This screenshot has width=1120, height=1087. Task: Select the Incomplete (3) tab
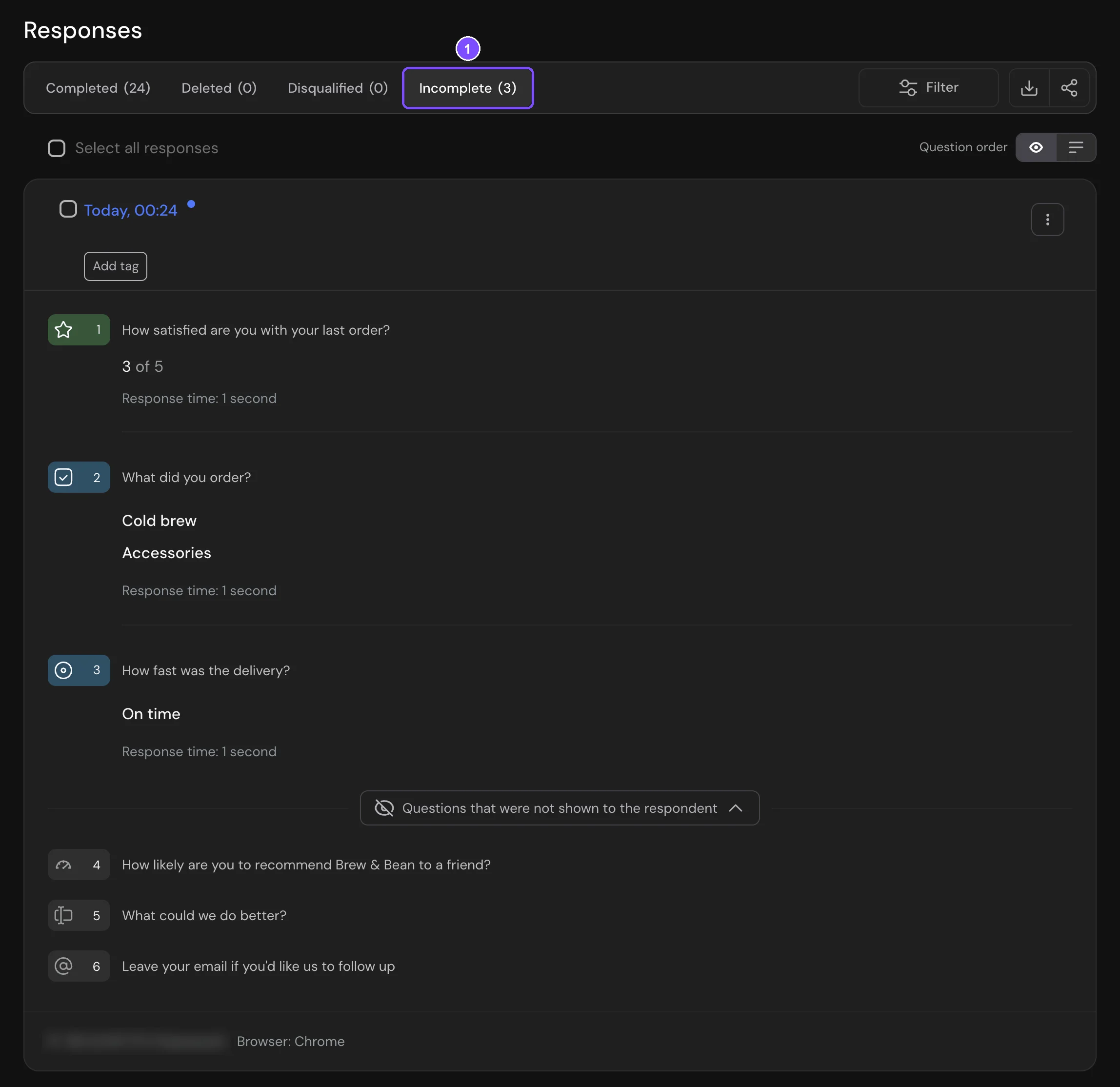[467, 88]
